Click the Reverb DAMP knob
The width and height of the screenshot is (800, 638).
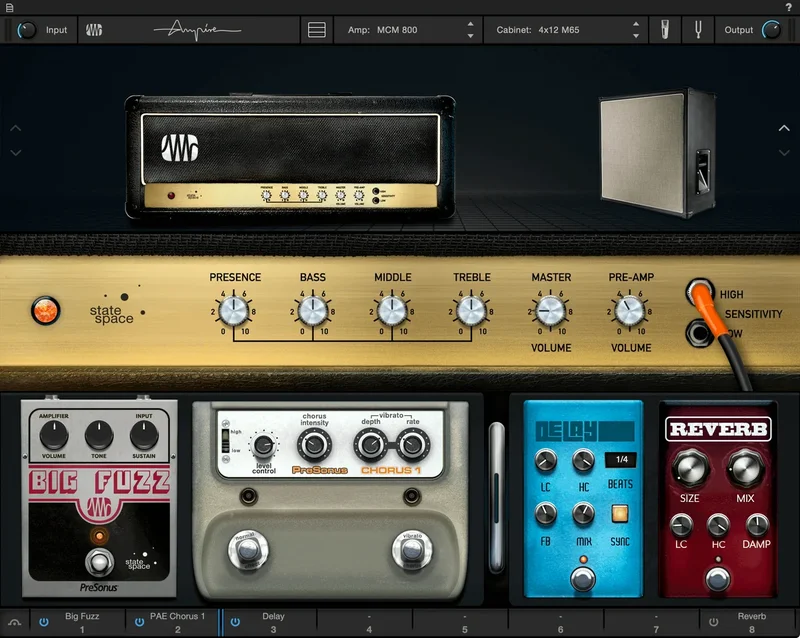(757, 526)
